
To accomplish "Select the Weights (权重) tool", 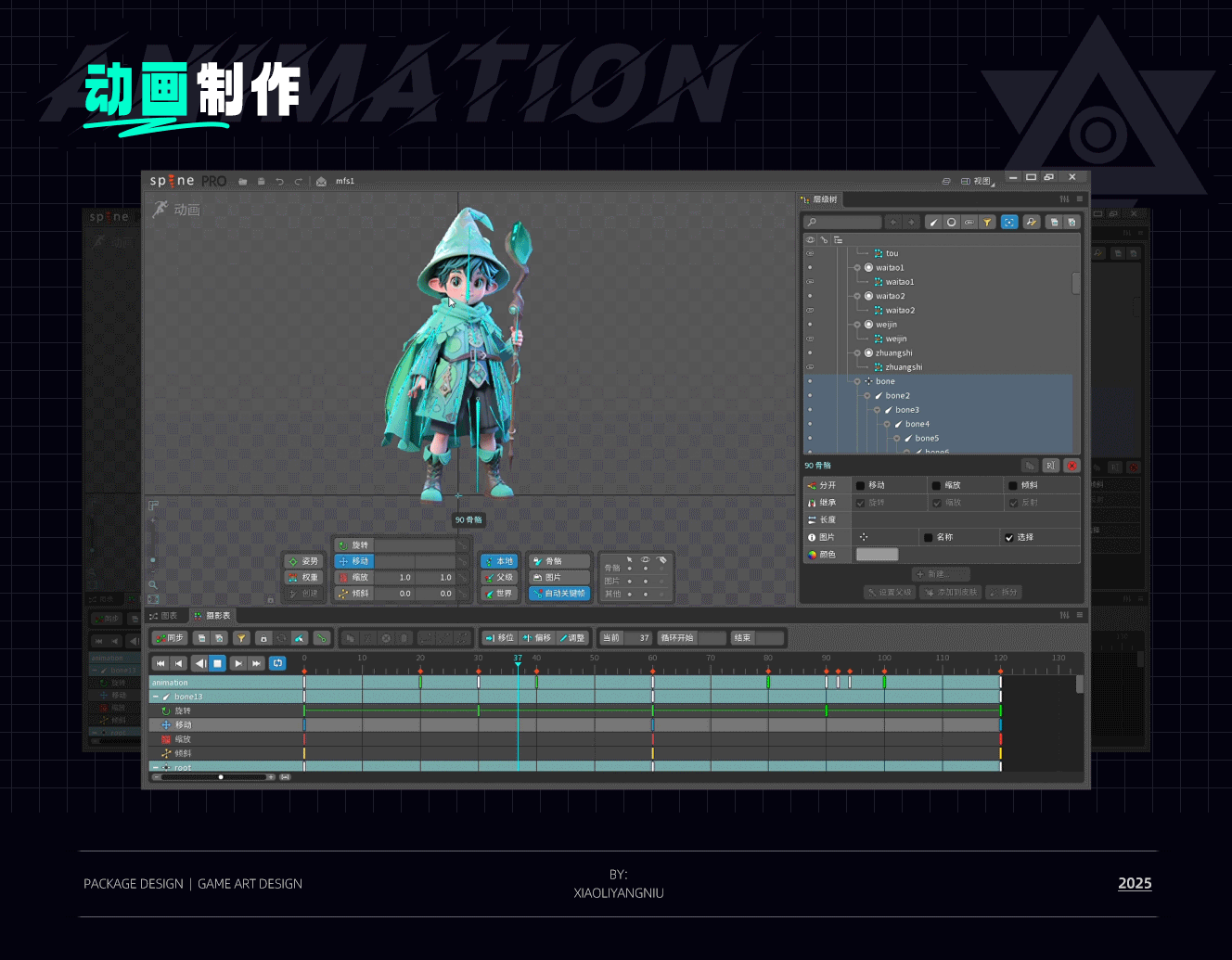I will [x=303, y=577].
